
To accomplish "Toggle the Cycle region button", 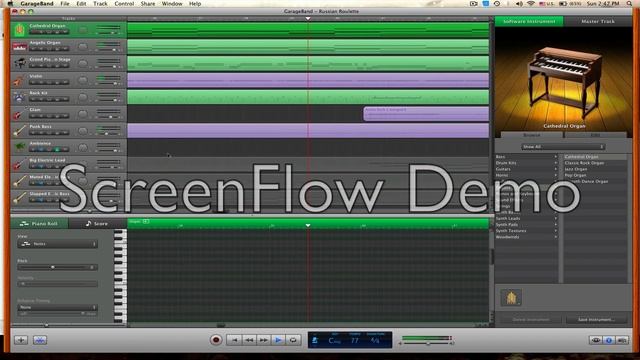I will 293,340.
